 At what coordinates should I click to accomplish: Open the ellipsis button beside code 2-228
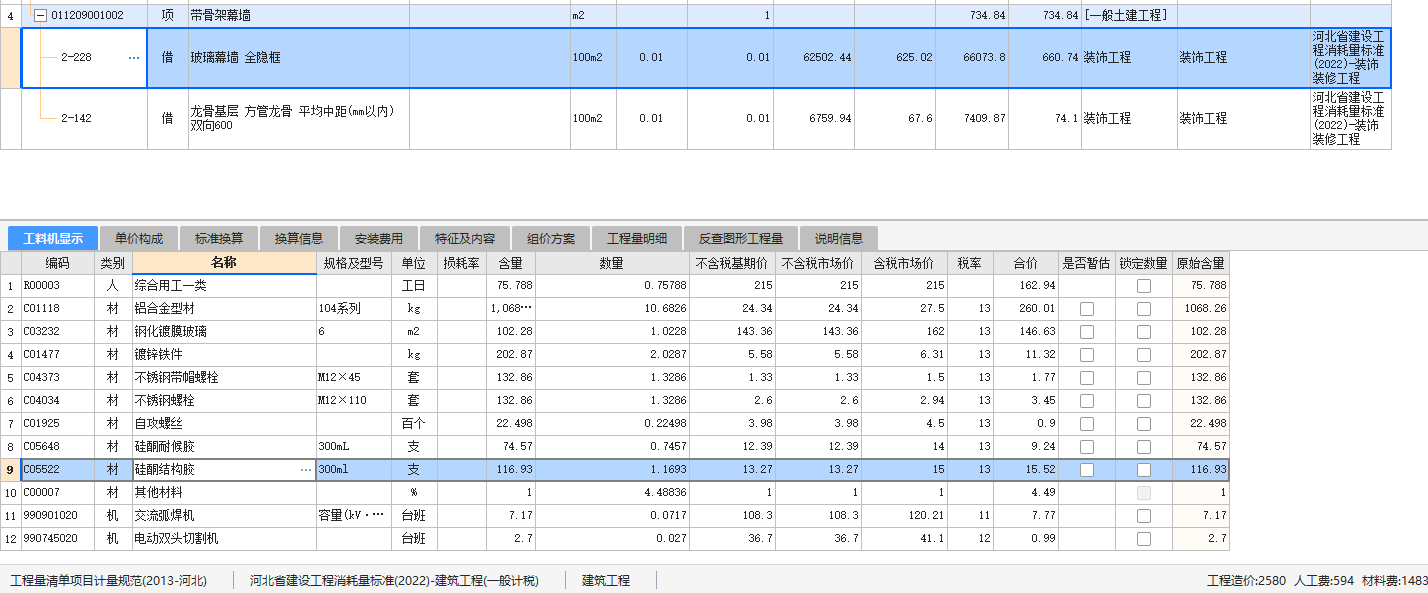tap(134, 58)
